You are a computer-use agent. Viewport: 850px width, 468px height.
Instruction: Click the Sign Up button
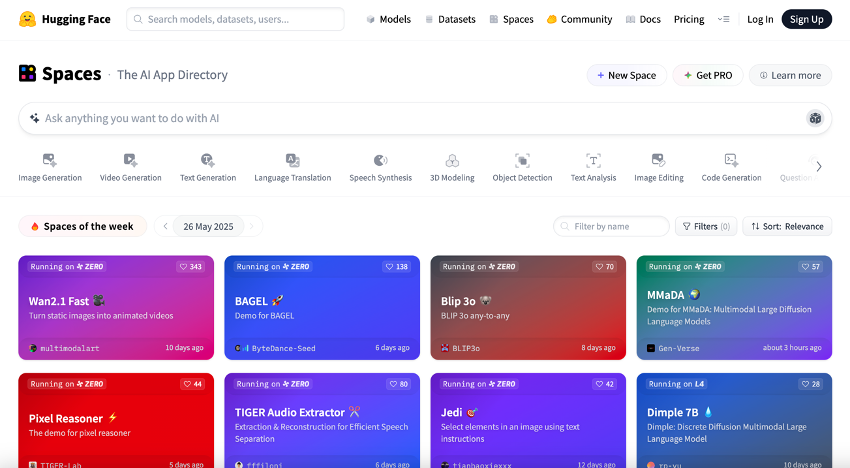pyautogui.click(x=806, y=20)
